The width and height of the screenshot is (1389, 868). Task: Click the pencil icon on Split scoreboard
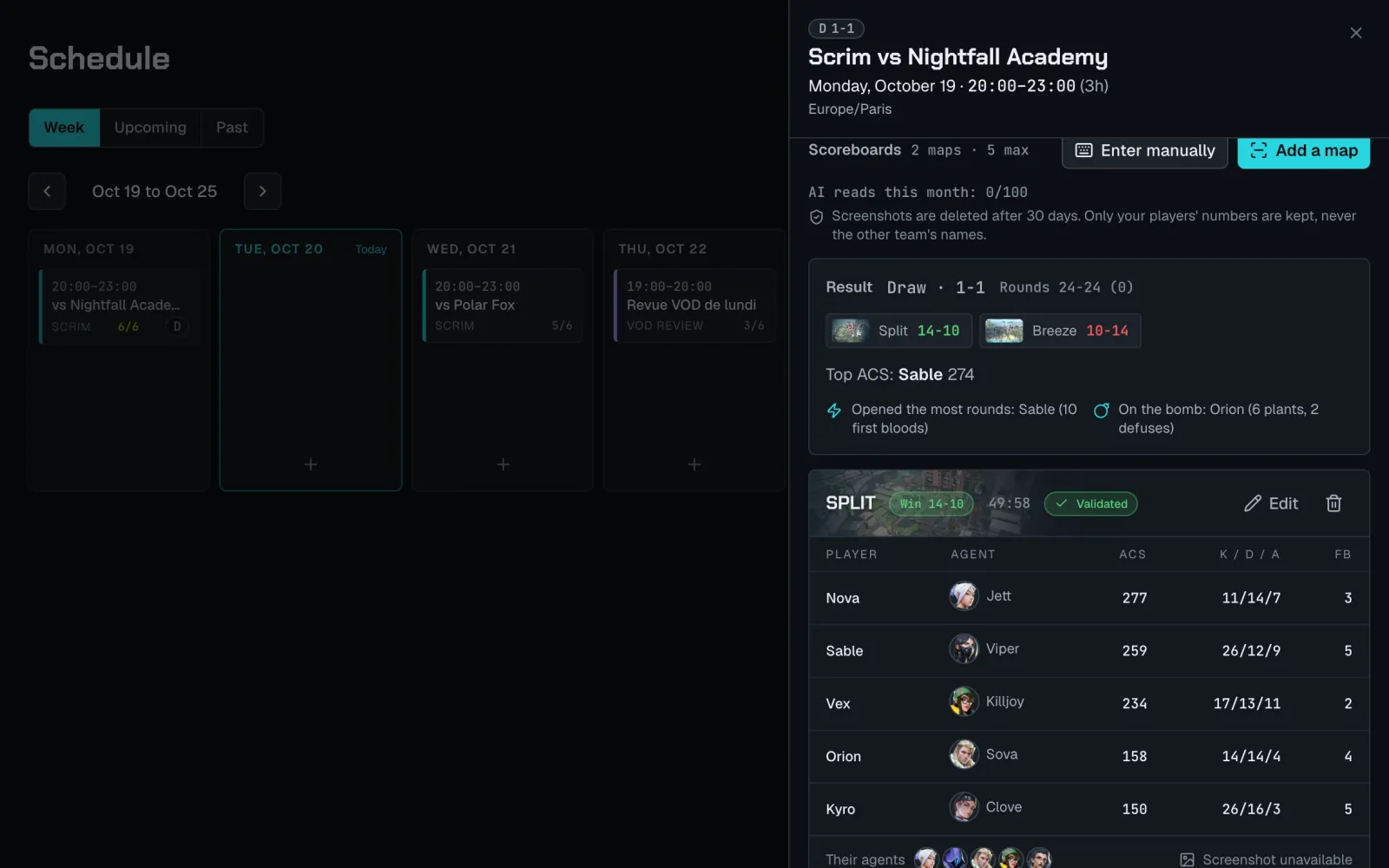[x=1252, y=503]
